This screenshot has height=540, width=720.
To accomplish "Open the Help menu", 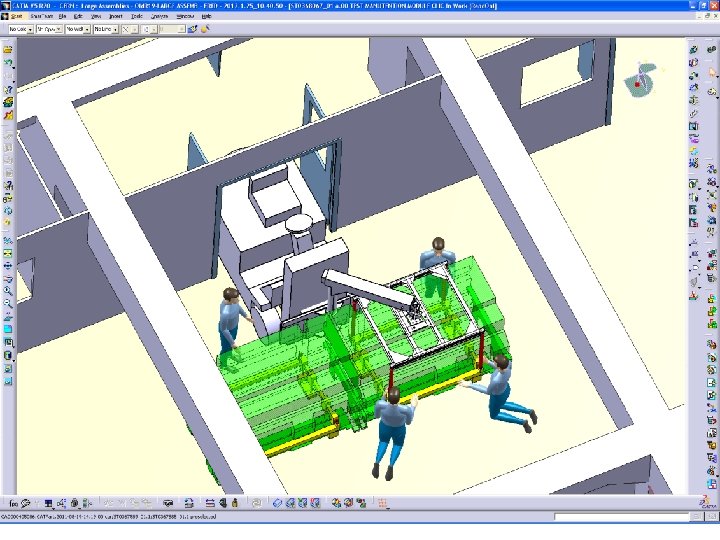I will [207, 16].
